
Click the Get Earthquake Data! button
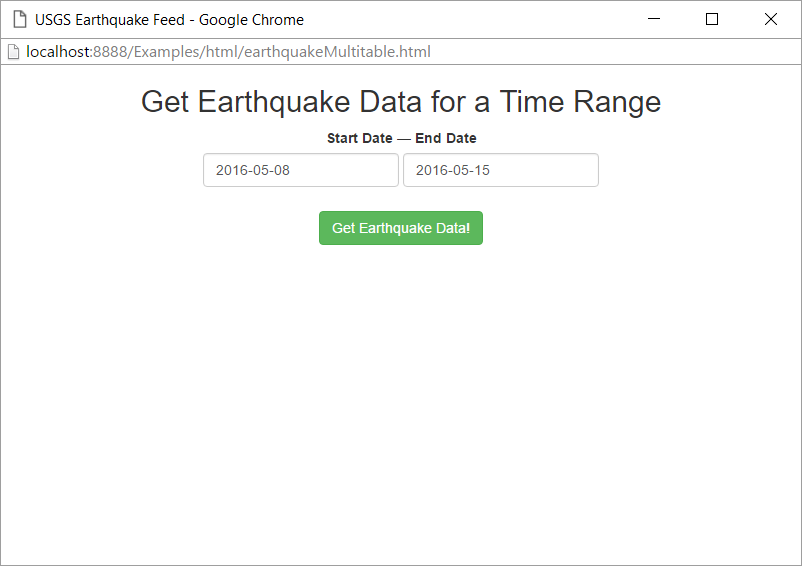coord(400,228)
